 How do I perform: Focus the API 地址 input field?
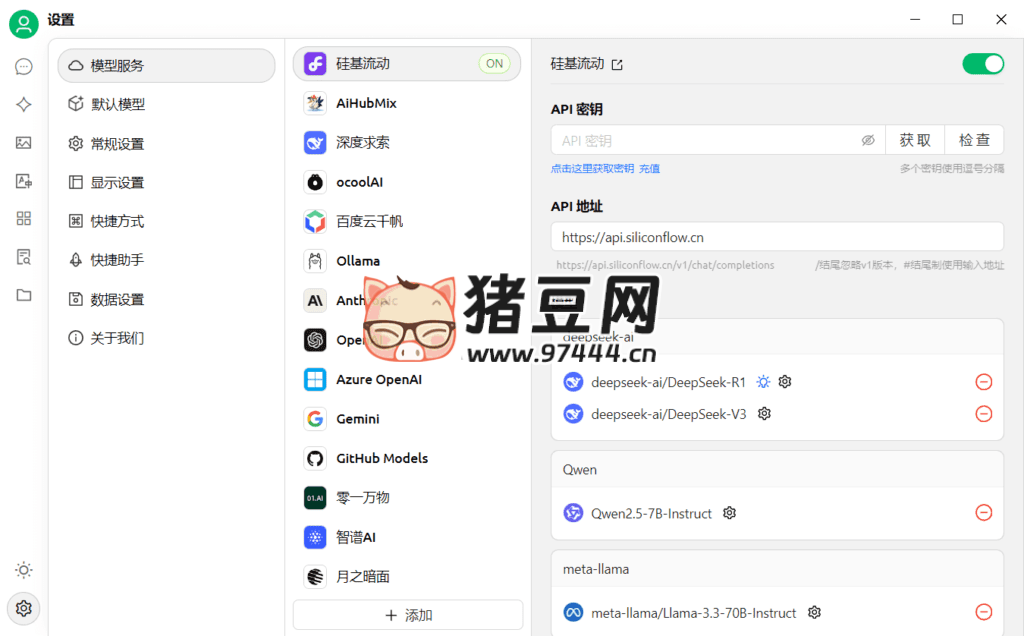[777, 237]
